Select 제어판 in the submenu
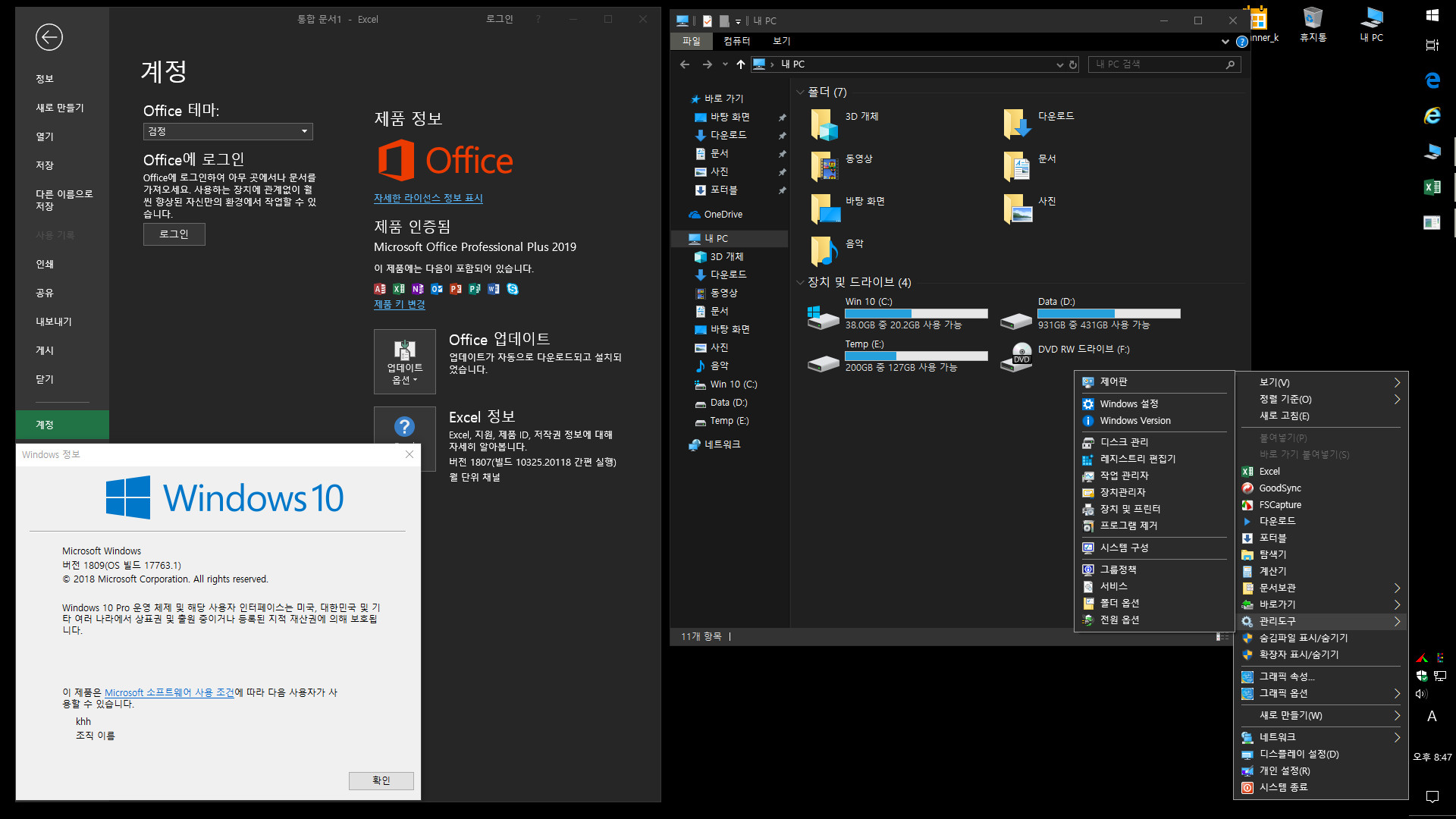The height and width of the screenshot is (819, 1456). click(1154, 381)
